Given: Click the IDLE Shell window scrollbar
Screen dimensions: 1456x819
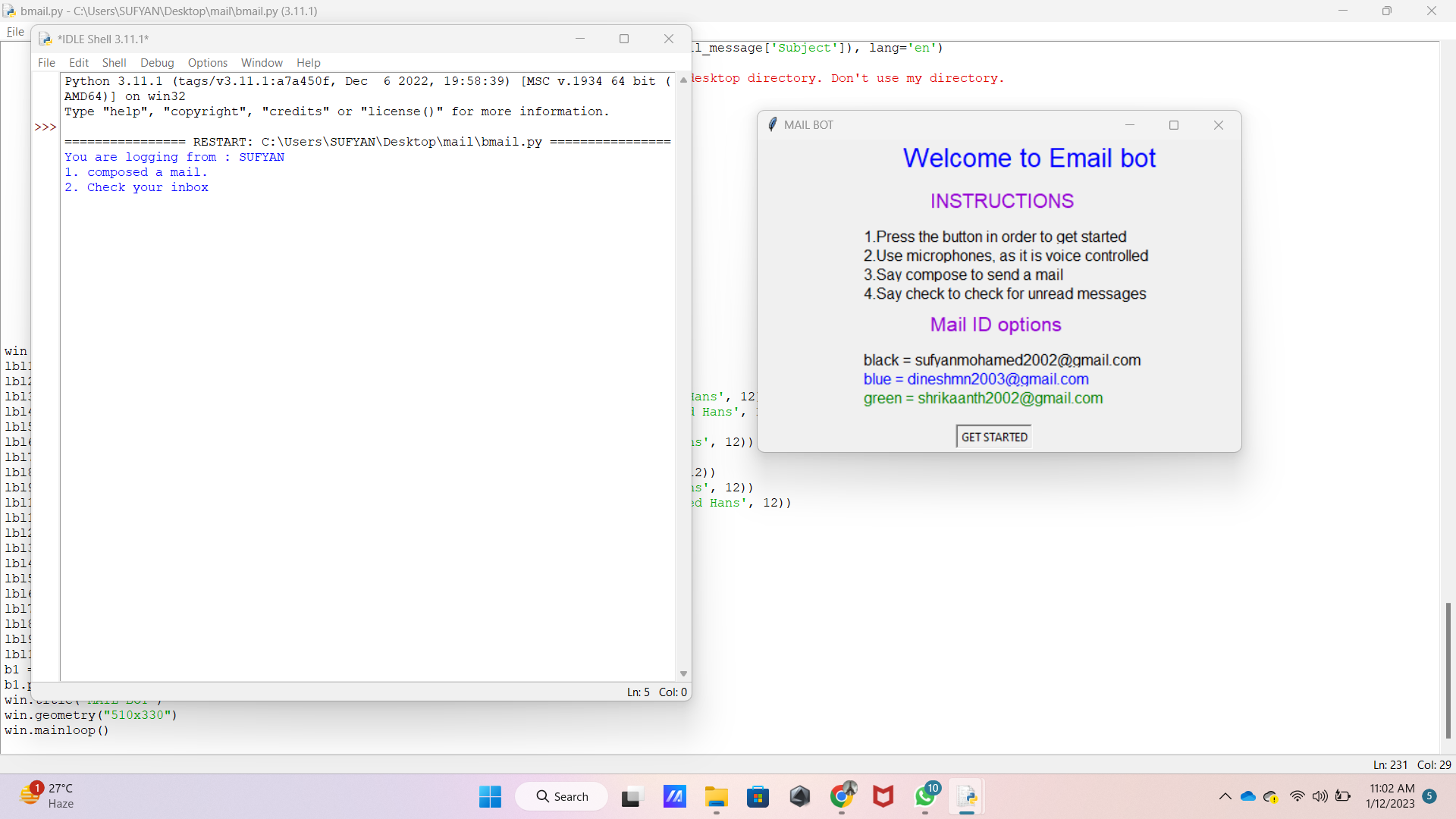Looking at the screenshot, I should pos(682,379).
